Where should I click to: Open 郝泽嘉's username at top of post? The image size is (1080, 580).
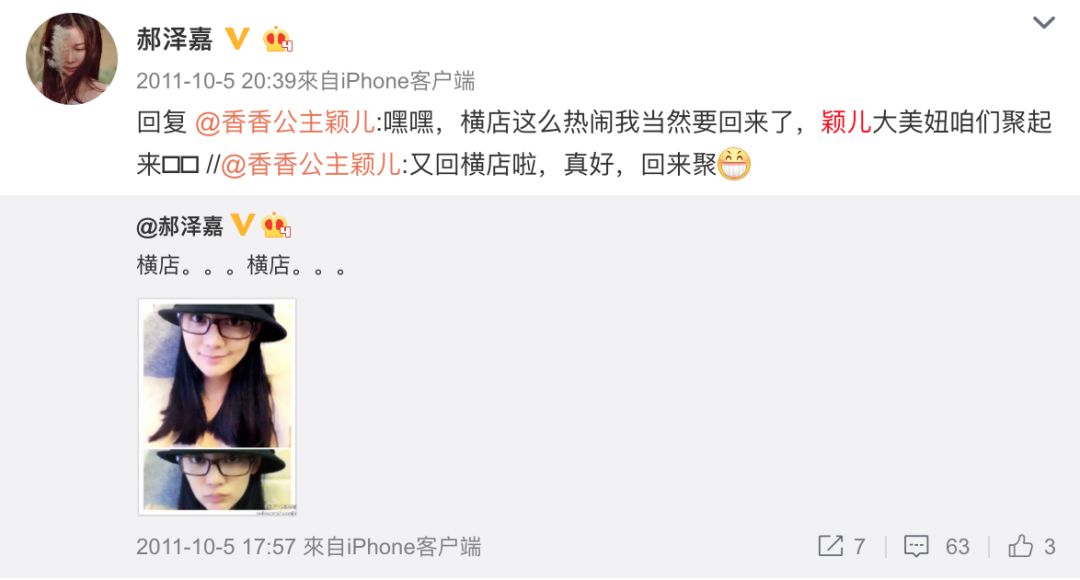[x=174, y=39]
